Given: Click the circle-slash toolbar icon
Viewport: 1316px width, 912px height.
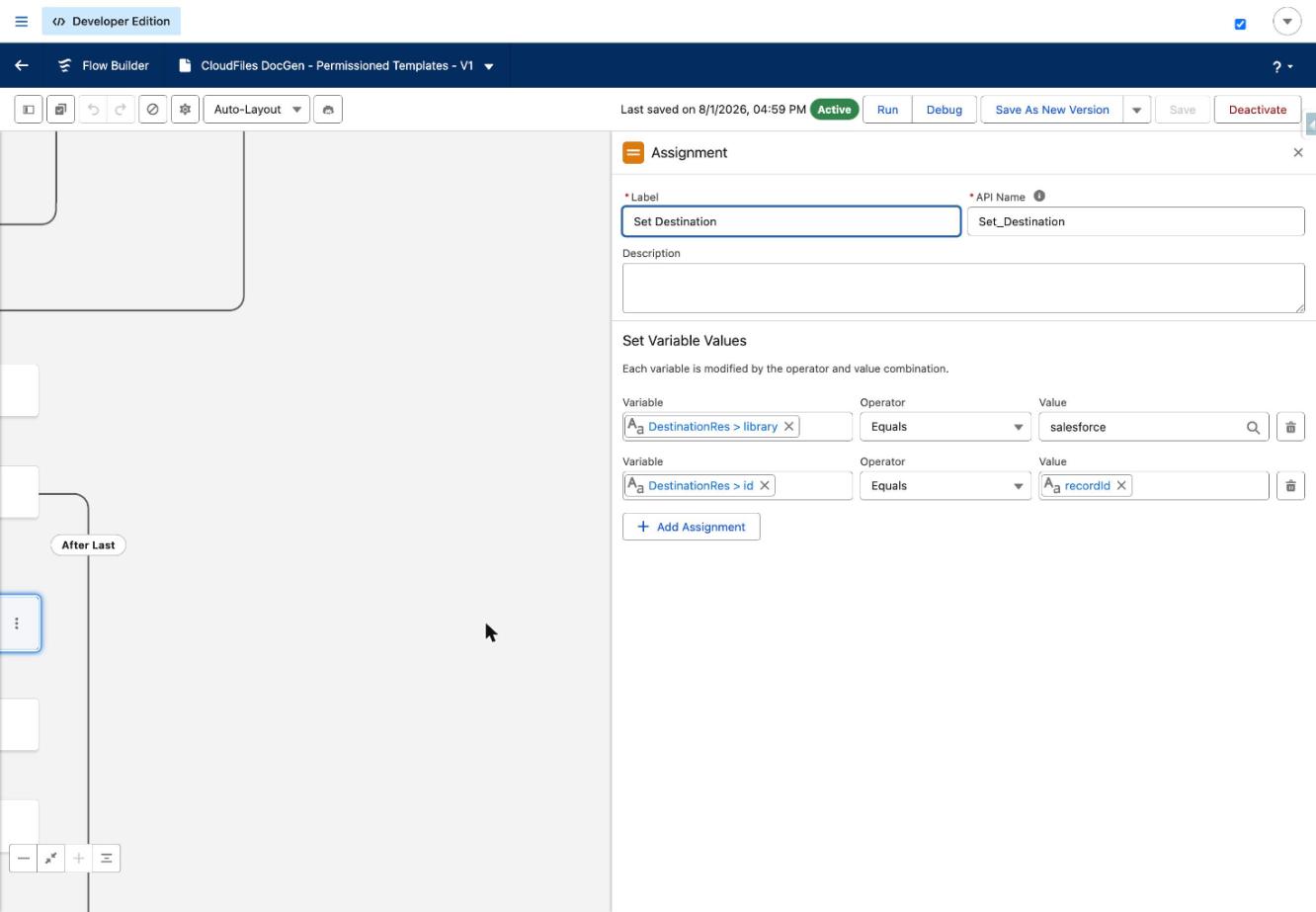Looking at the screenshot, I should 152,110.
